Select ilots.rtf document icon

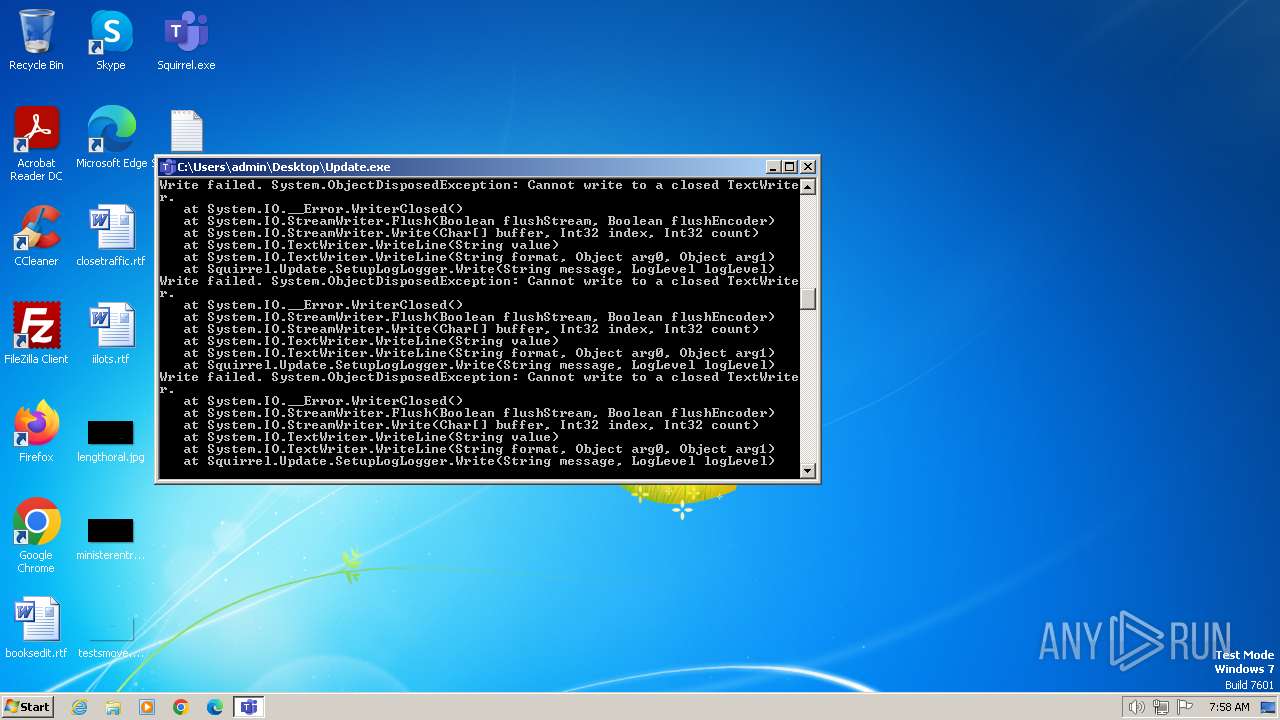[x=111, y=334]
